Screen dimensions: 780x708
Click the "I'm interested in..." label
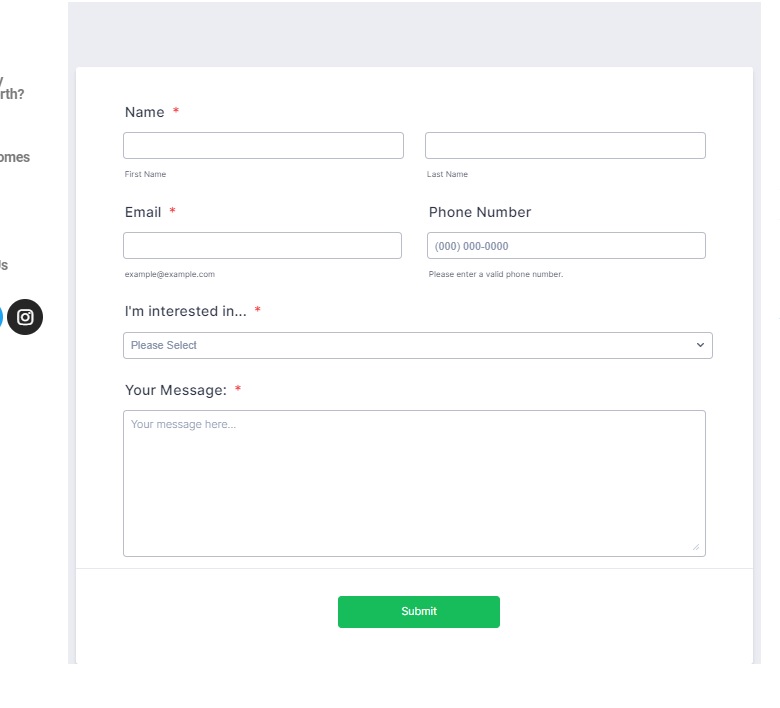pyautogui.click(x=186, y=311)
